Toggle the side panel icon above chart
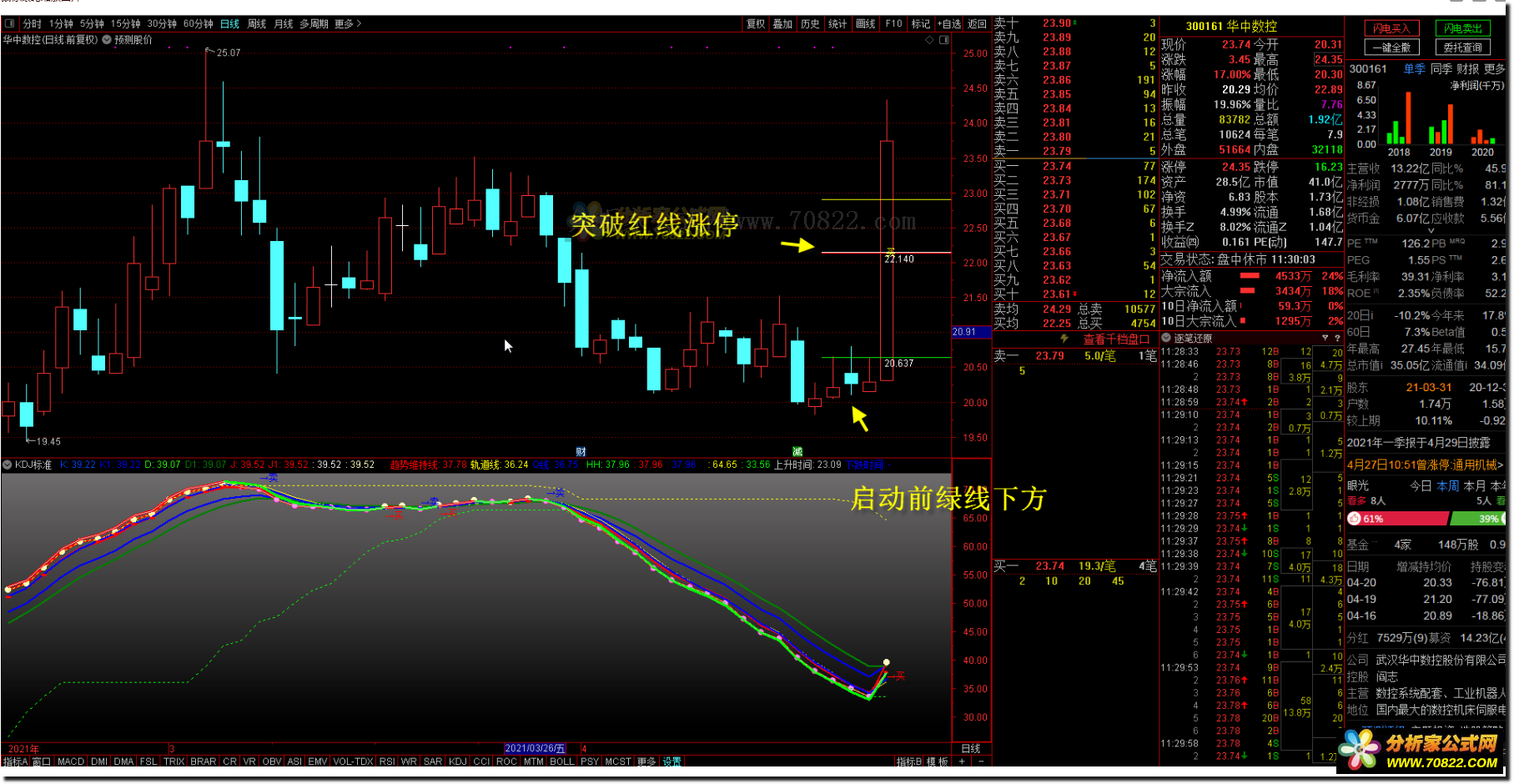 pos(944,39)
